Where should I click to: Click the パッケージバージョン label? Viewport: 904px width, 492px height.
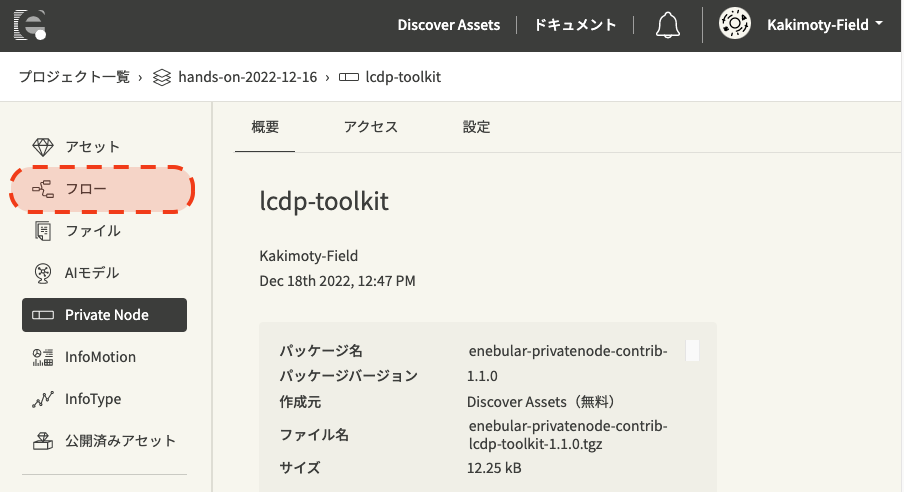[349, 375]
